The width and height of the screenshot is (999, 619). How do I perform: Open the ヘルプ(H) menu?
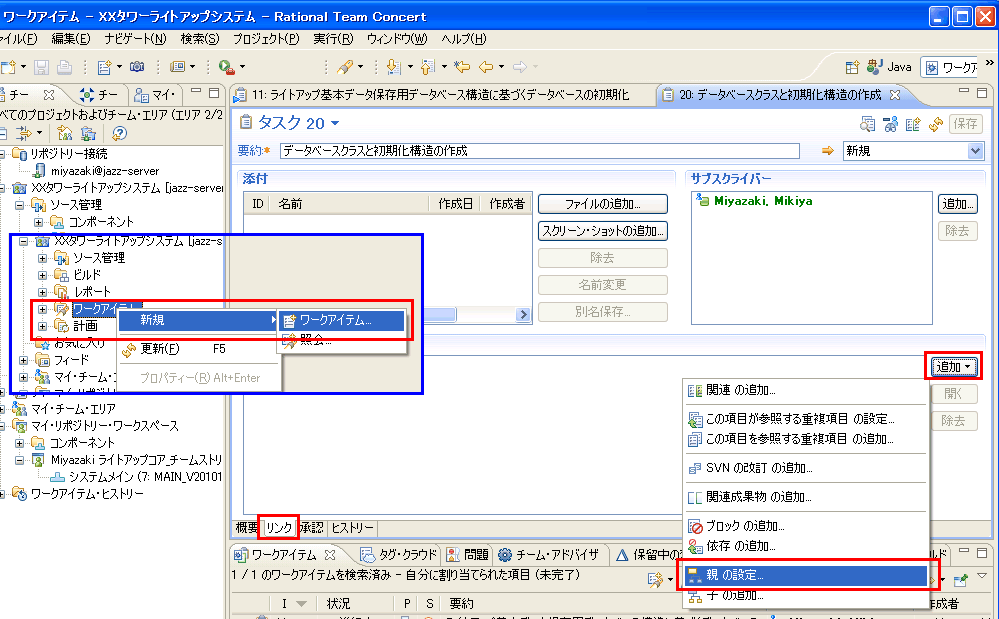(x=463, y=39)
